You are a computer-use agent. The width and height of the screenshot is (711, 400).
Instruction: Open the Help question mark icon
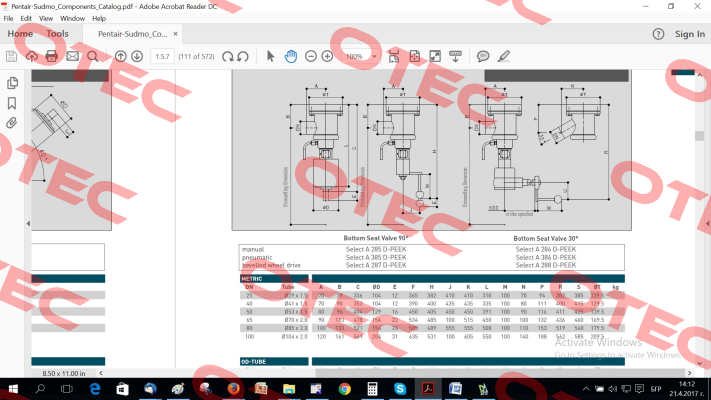coord(658,34)
